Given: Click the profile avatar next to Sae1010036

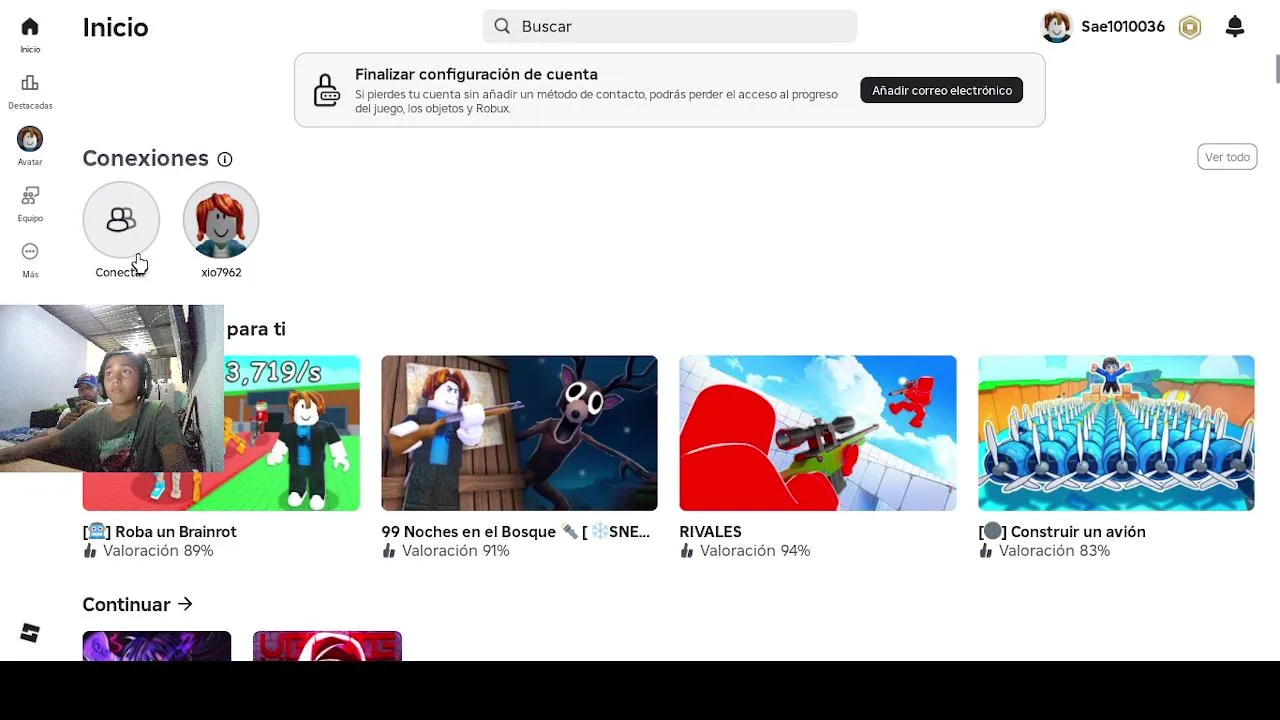Looking at the screenshot, I should [x=1057, y=27].
